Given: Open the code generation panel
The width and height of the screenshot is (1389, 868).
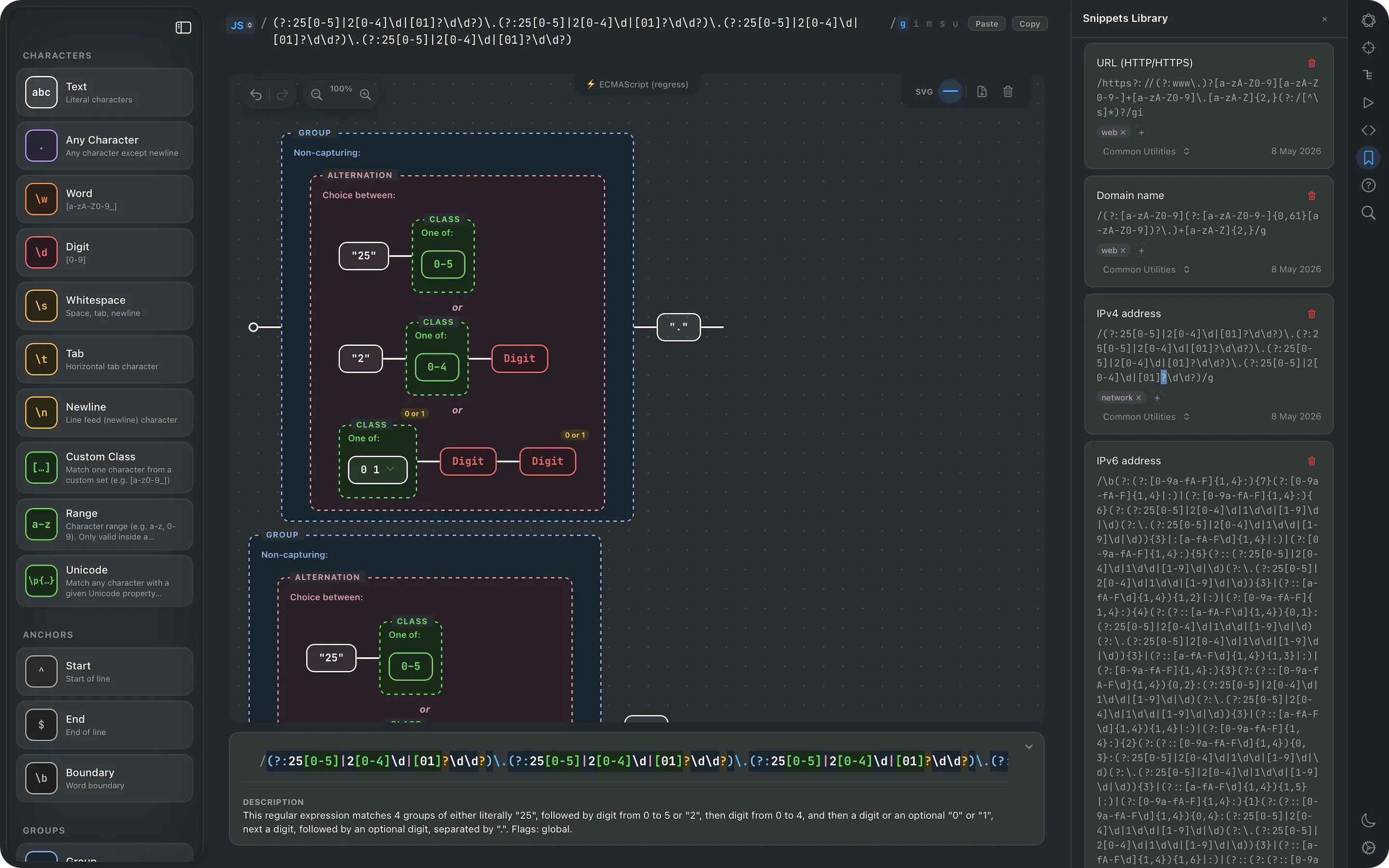Looking at the screenshot, I should click(1368, 130).
